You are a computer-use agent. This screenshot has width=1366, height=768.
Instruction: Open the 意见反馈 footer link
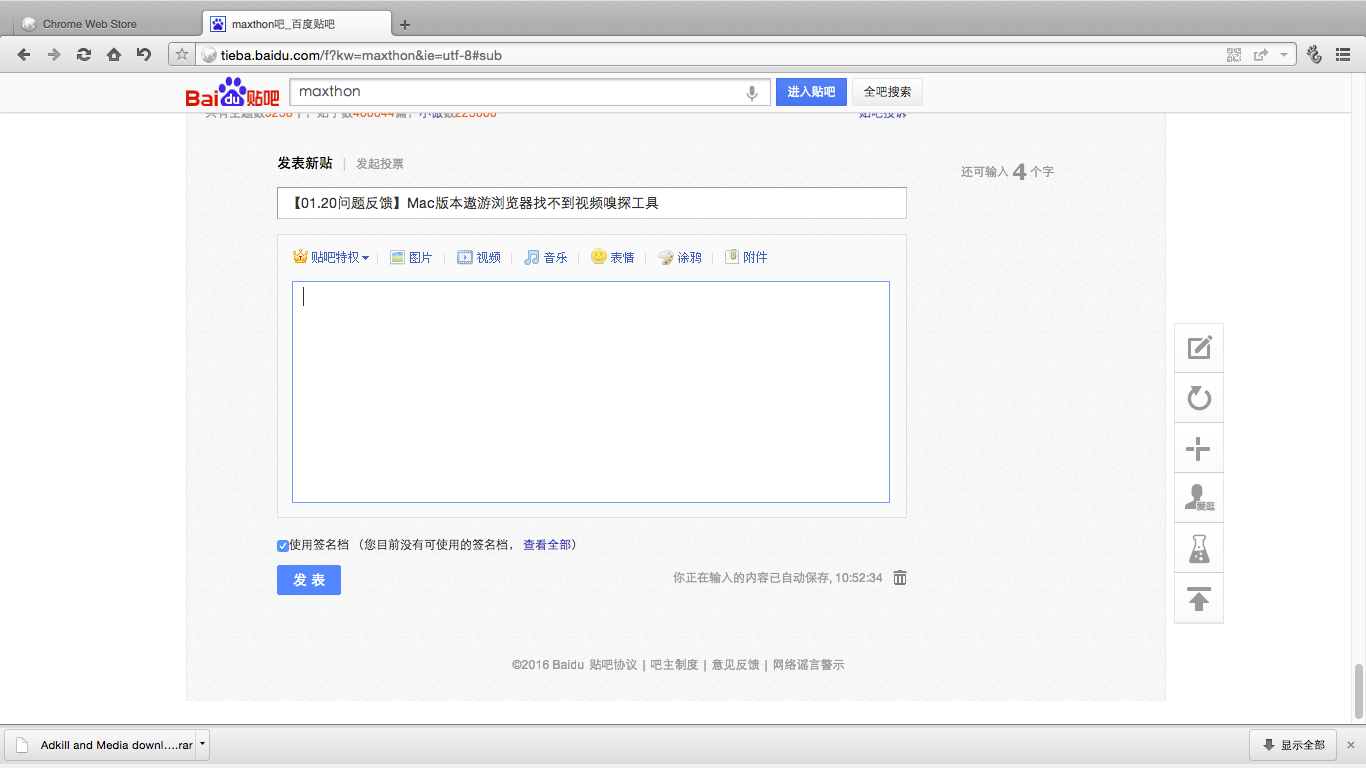point(735,665)
